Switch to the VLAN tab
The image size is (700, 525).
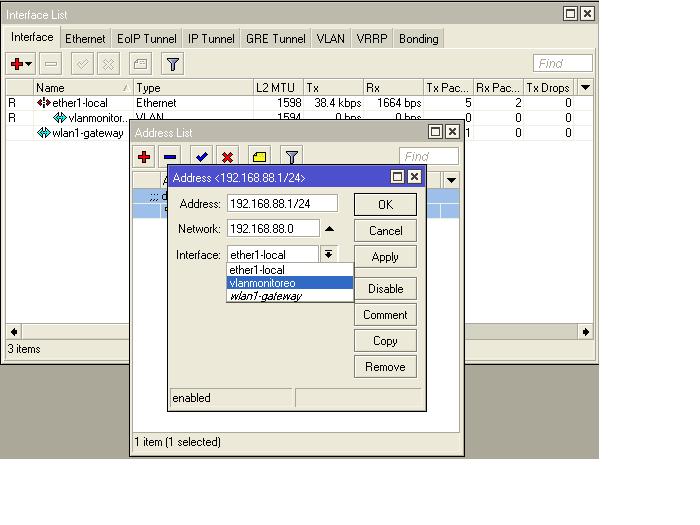click(x=330, y=39)
